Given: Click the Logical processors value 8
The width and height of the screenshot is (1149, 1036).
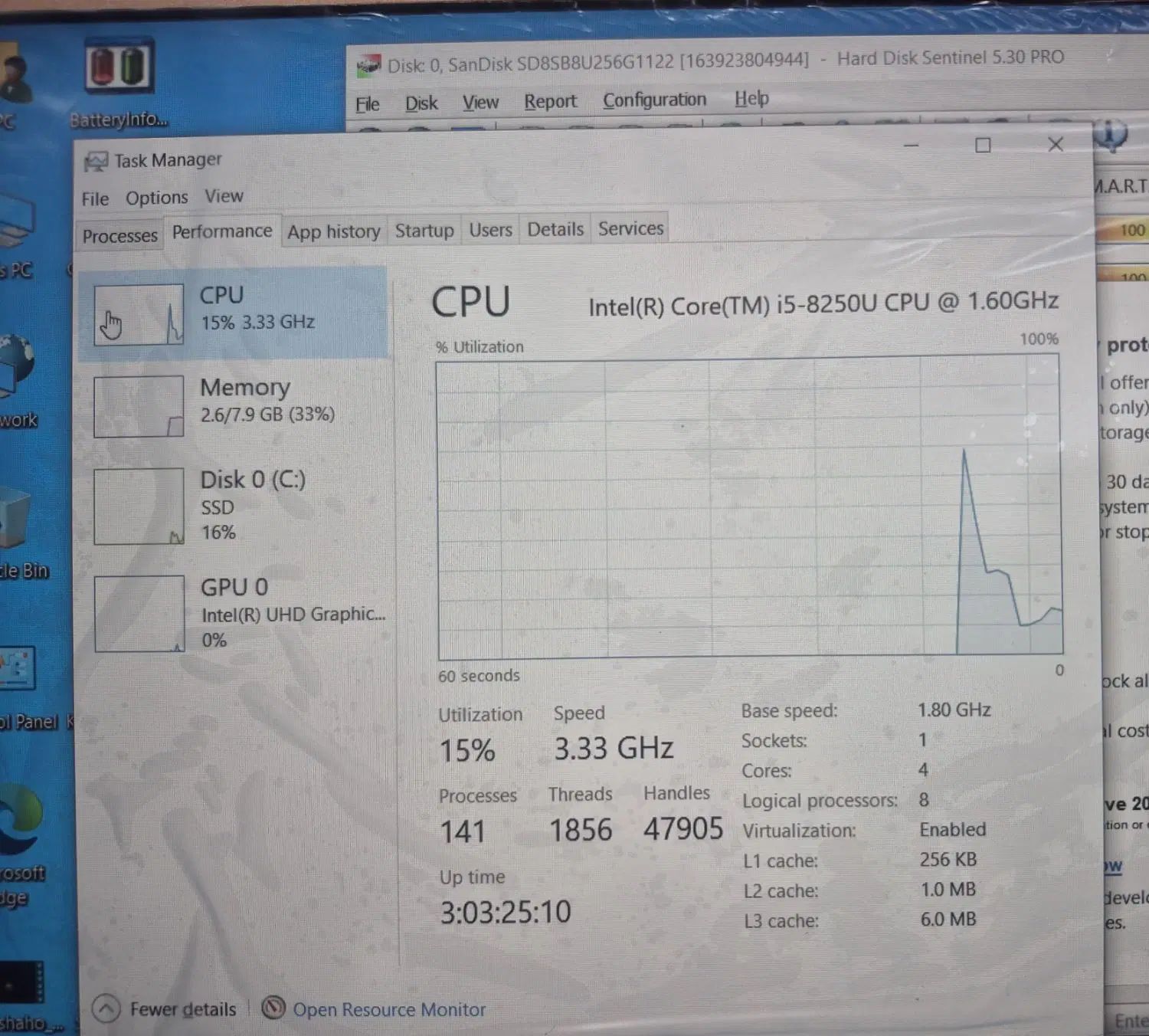Looking at the screenshot, I should (924, 800).
